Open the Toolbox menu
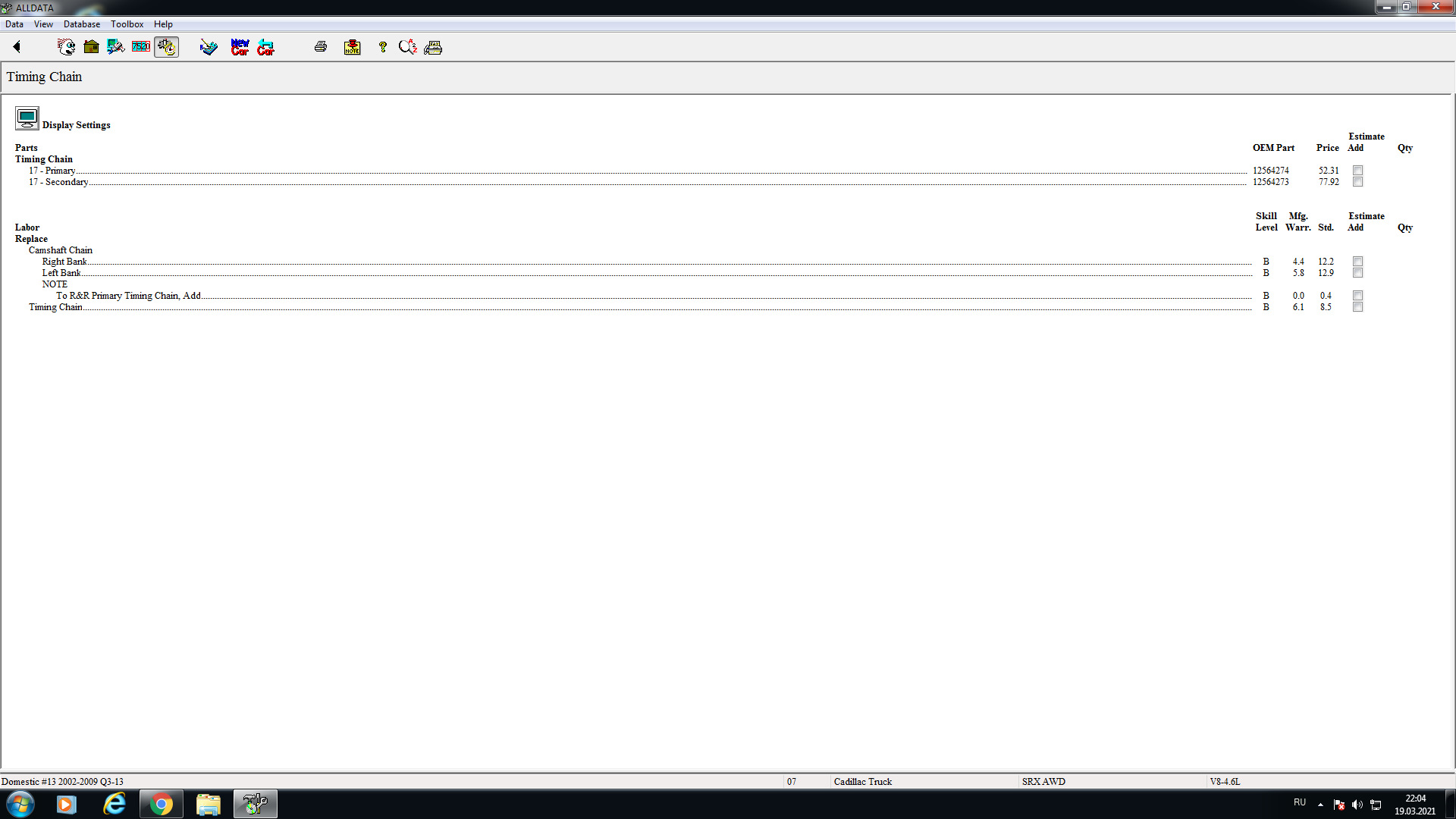This screenshot has width=1456, height=819. [x=127, y=24]
